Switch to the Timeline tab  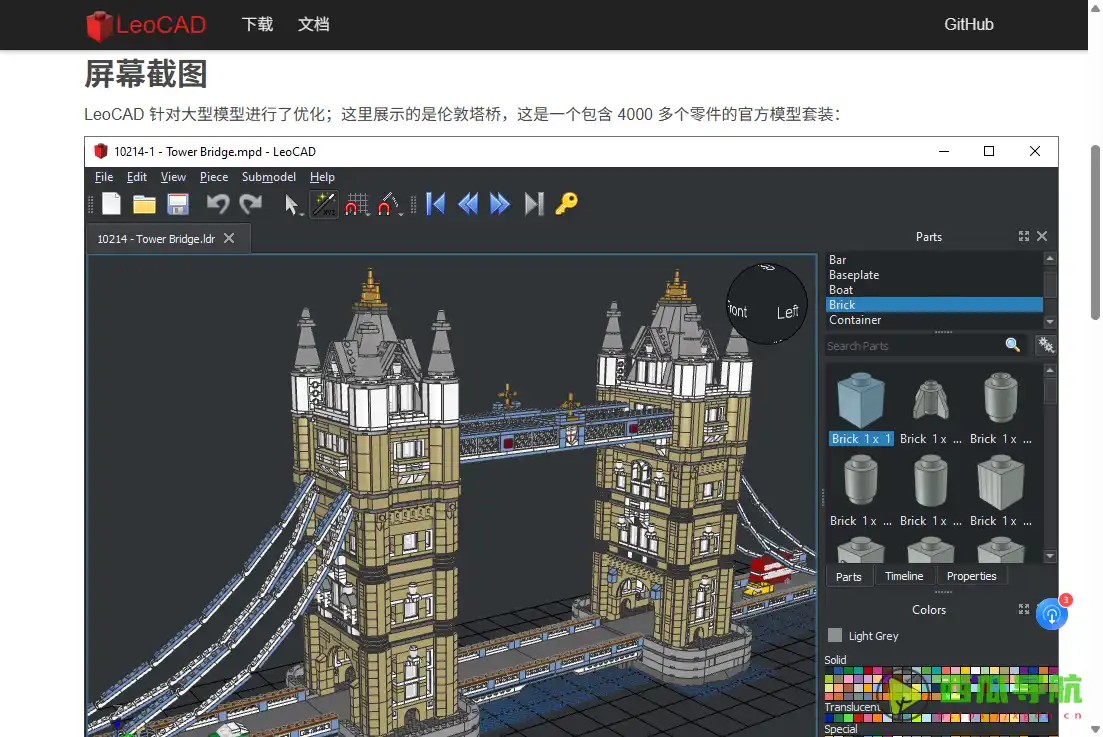[x=904, y=576]
